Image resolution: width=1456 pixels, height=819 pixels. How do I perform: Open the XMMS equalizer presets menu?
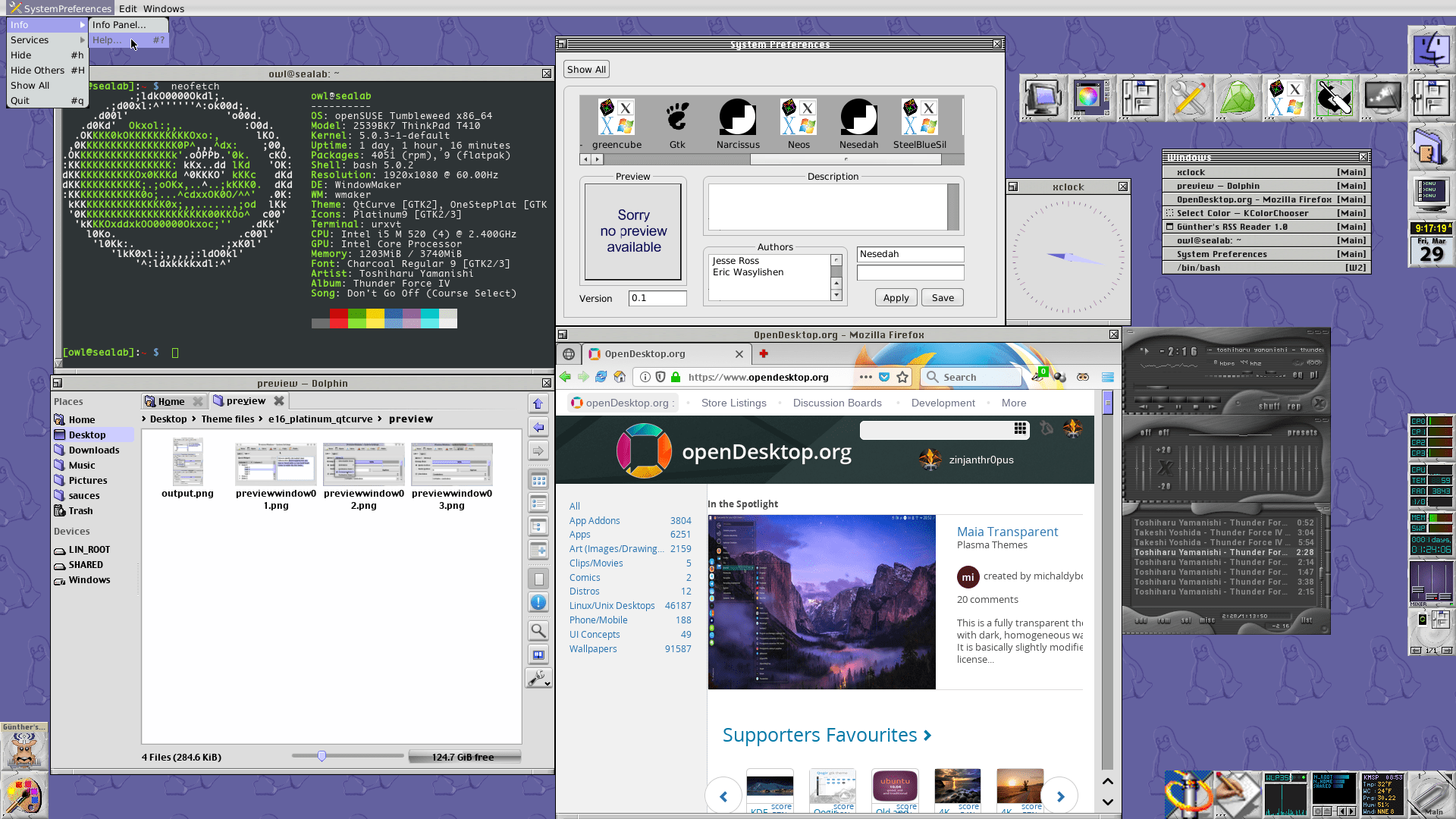[1302, 433]
